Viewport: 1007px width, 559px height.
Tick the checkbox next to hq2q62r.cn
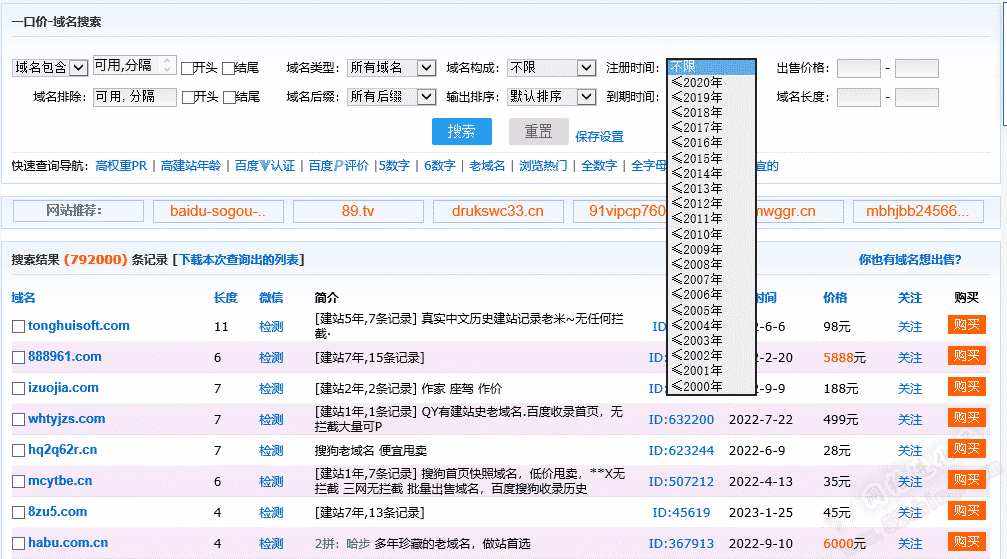pos(19,450)
